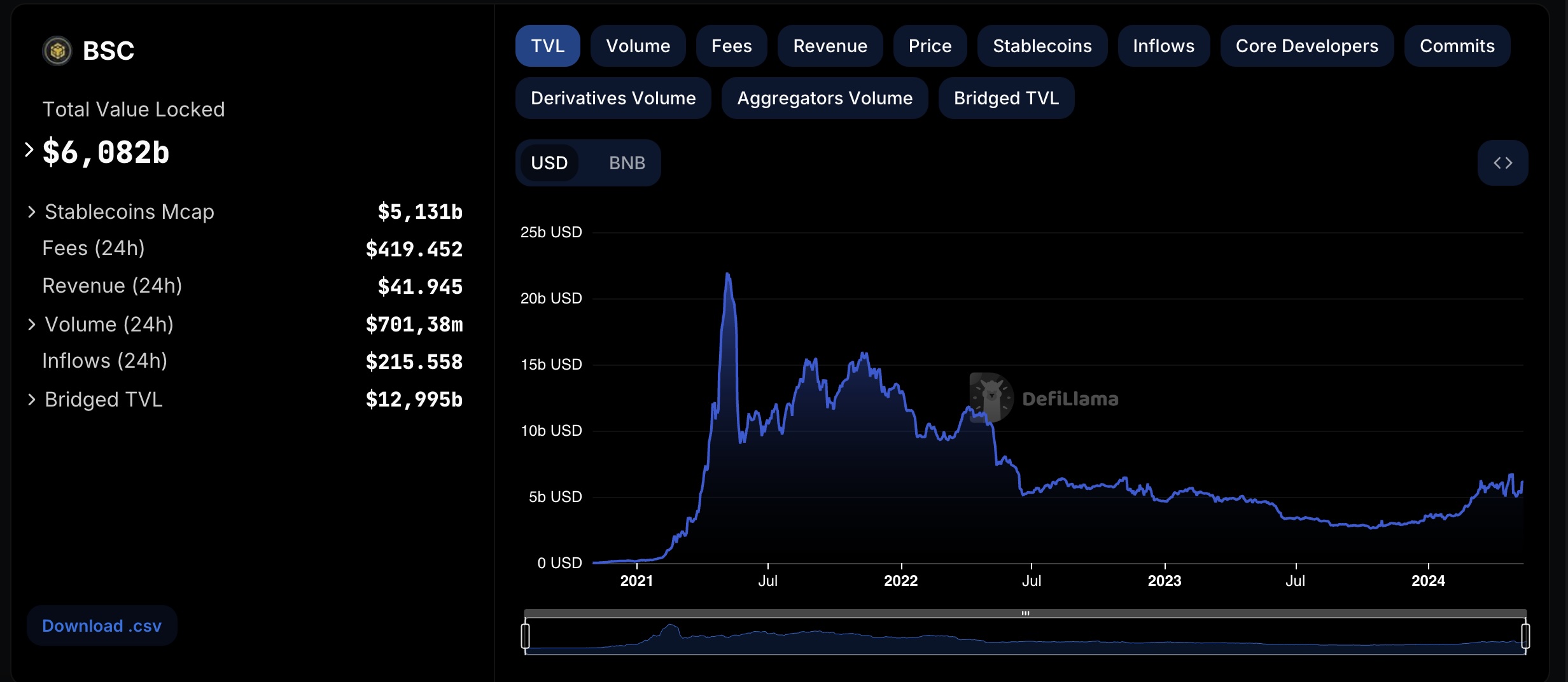Open the embed code icon button
This screenshot has width=1568, height=682.
(1502, 163)
